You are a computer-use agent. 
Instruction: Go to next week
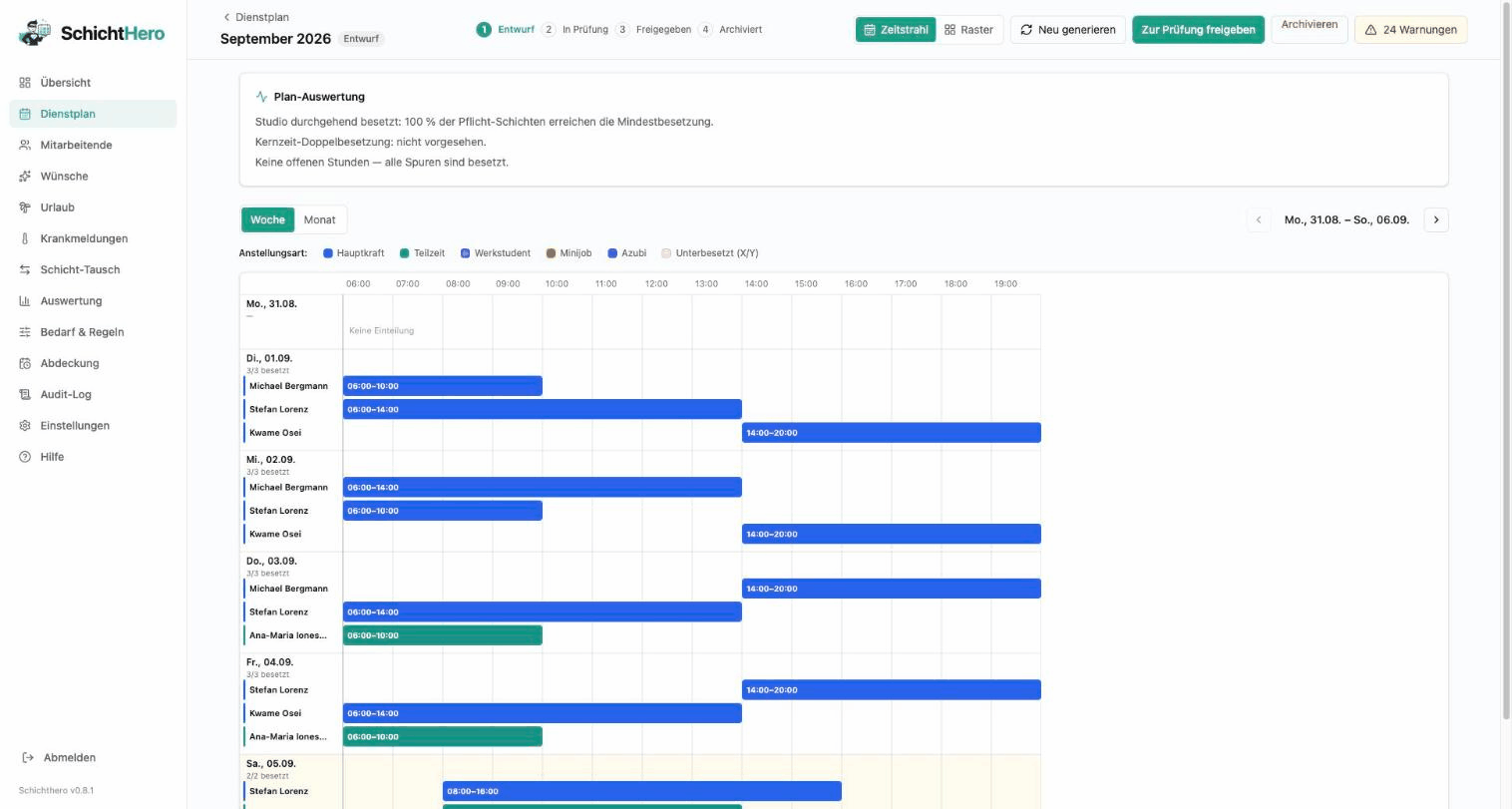pyautogui.click(x=1436, y=219)
